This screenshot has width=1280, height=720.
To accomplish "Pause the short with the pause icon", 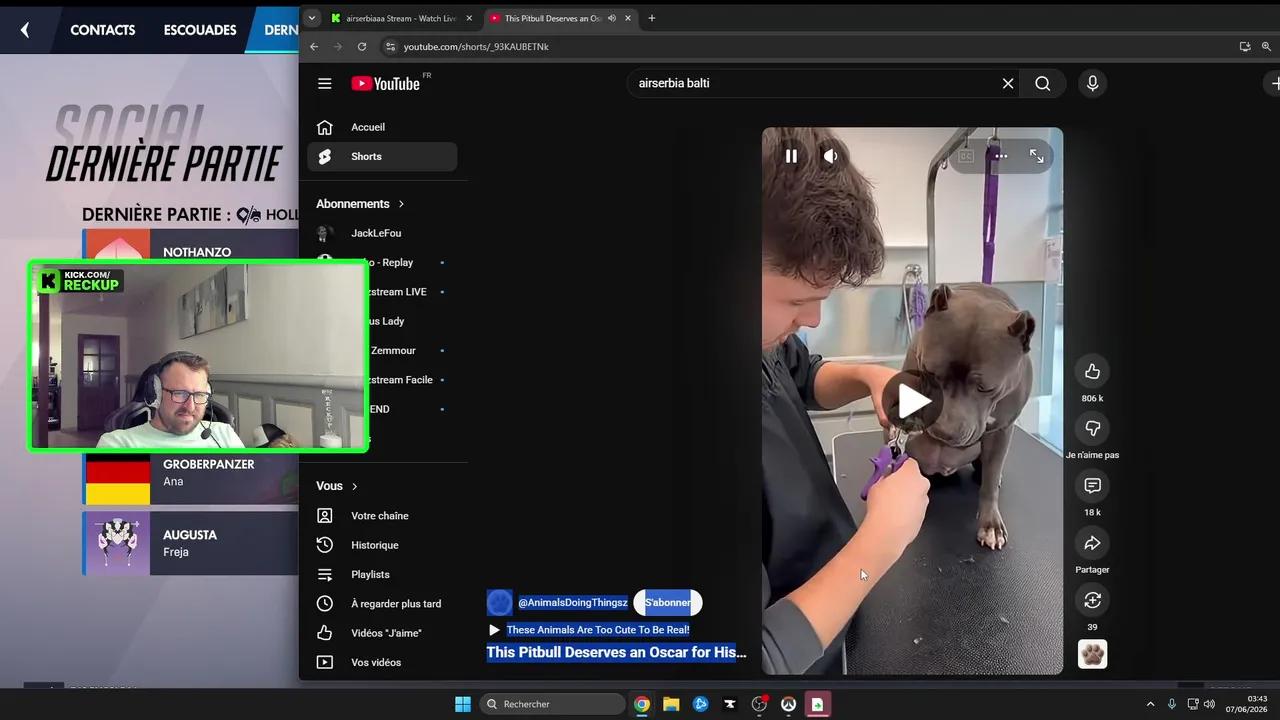I will click(x=791, y=156).
